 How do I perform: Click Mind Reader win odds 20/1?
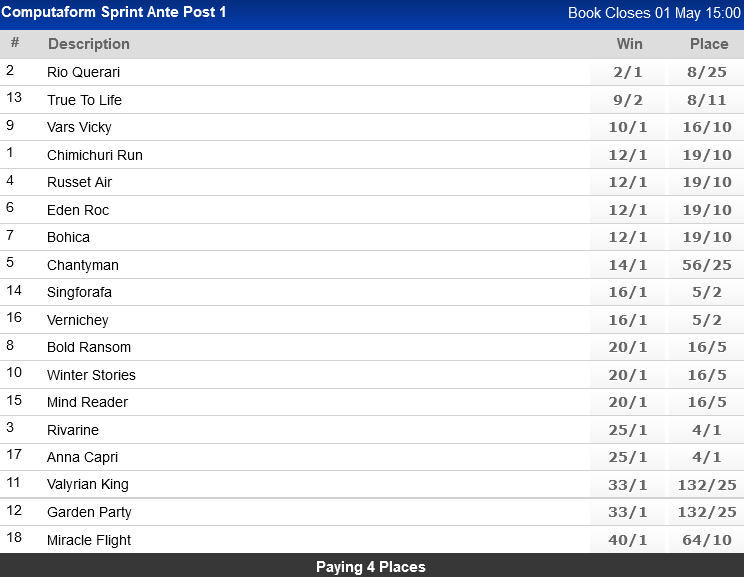click(x=629, y=402)
